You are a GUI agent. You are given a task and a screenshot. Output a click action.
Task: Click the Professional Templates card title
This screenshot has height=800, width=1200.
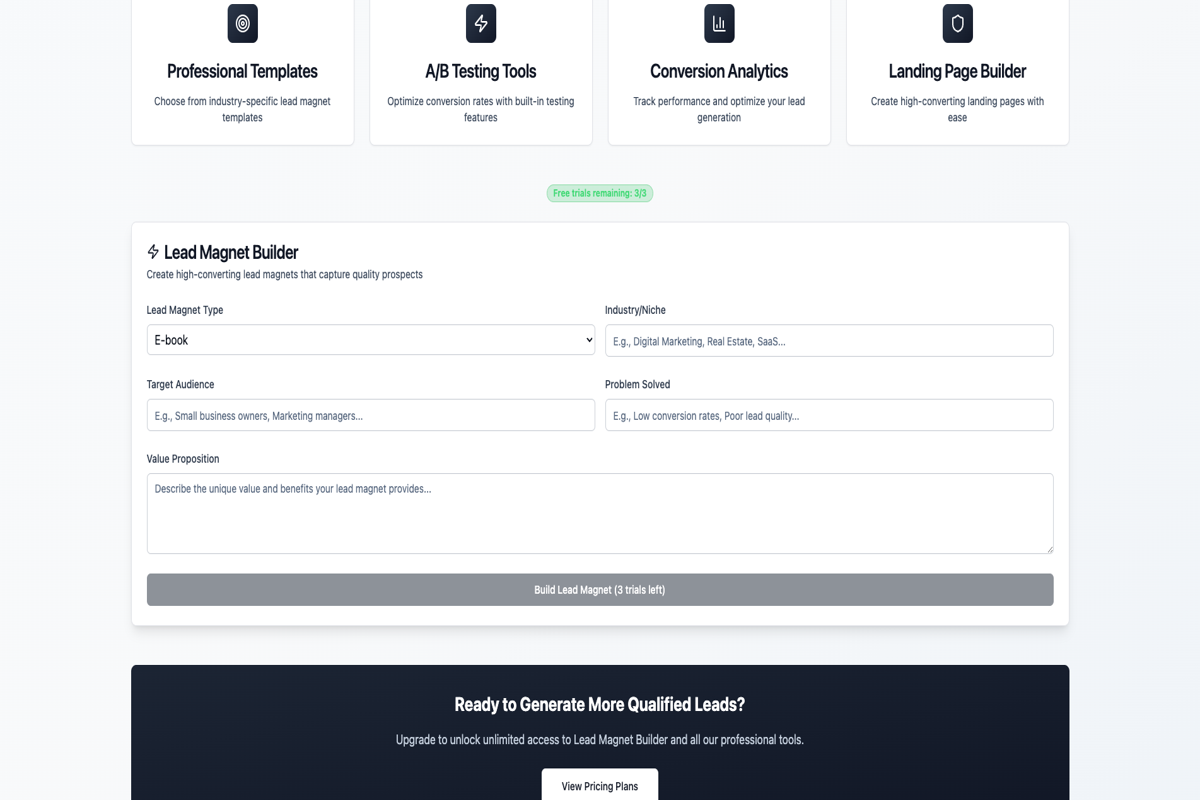243,71
